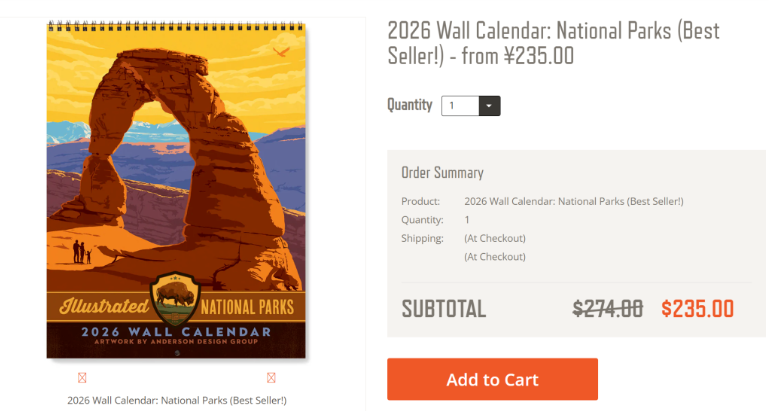Click the left carousel icon below the calendar image
Image resolution: width=780 pixels, height=411 pixels.
(82, 378)
